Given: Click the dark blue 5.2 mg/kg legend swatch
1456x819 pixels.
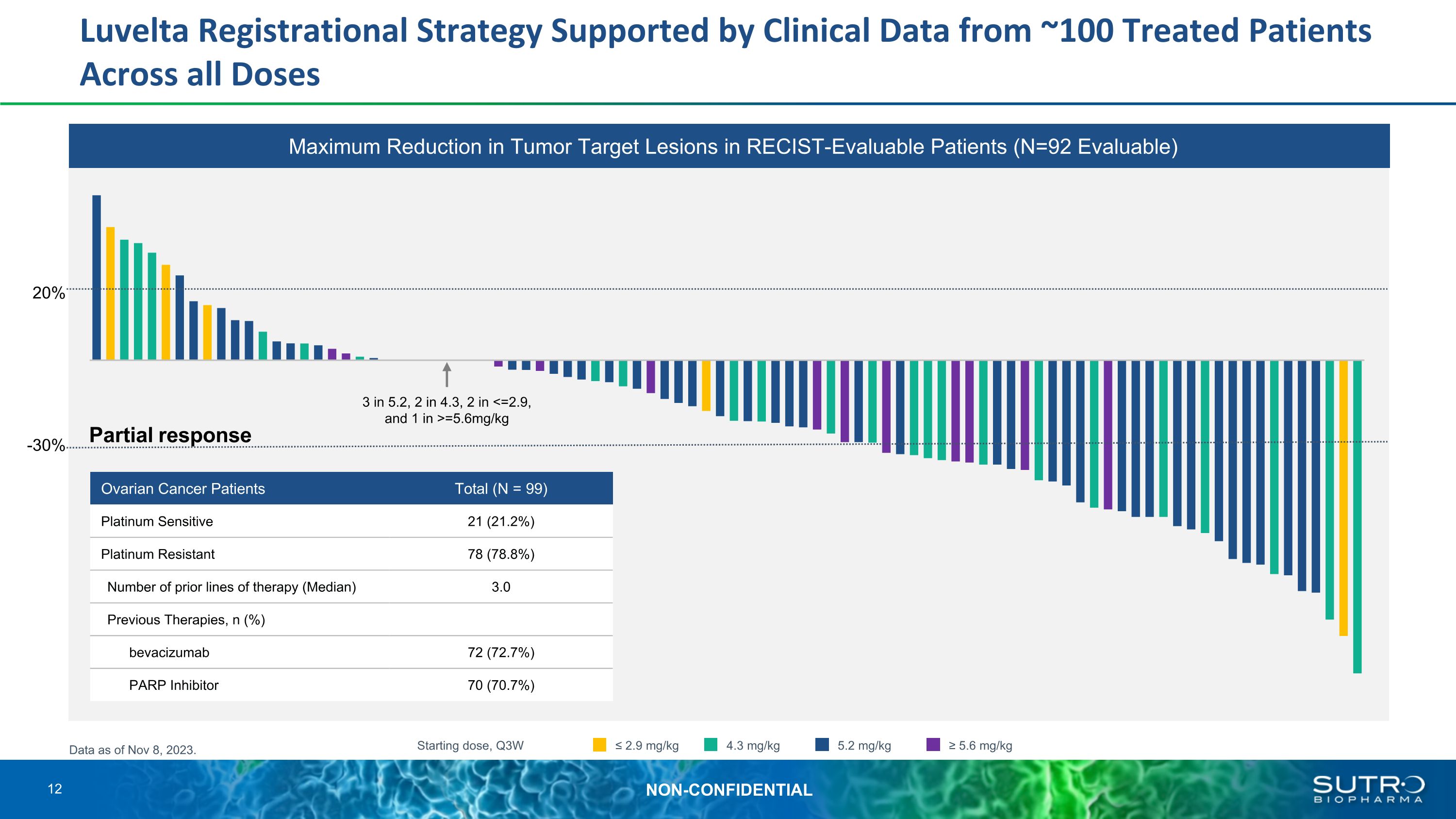Looking at the screenshot, I should coord(822,744).
